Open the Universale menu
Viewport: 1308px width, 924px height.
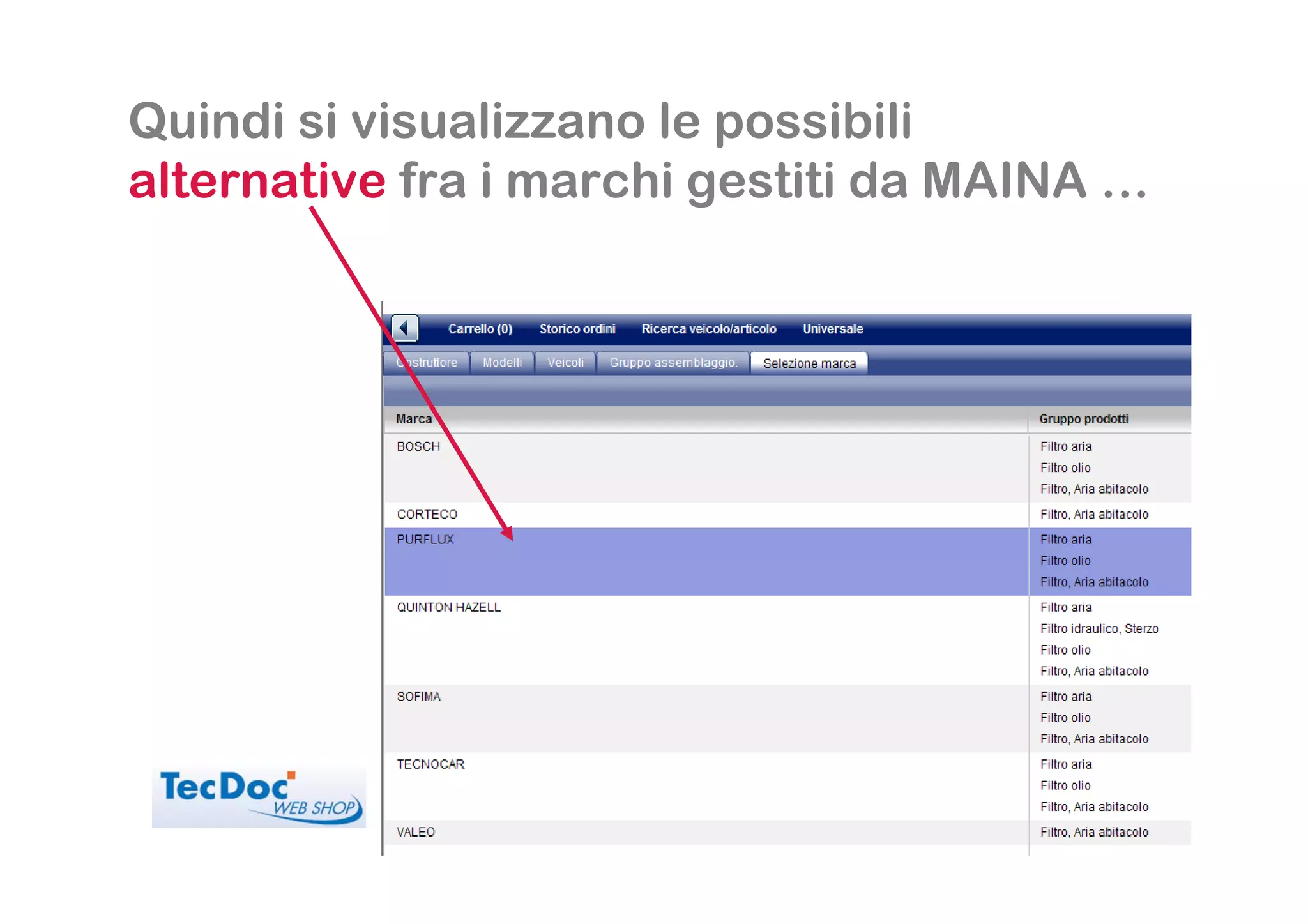(x=833, y=329)
